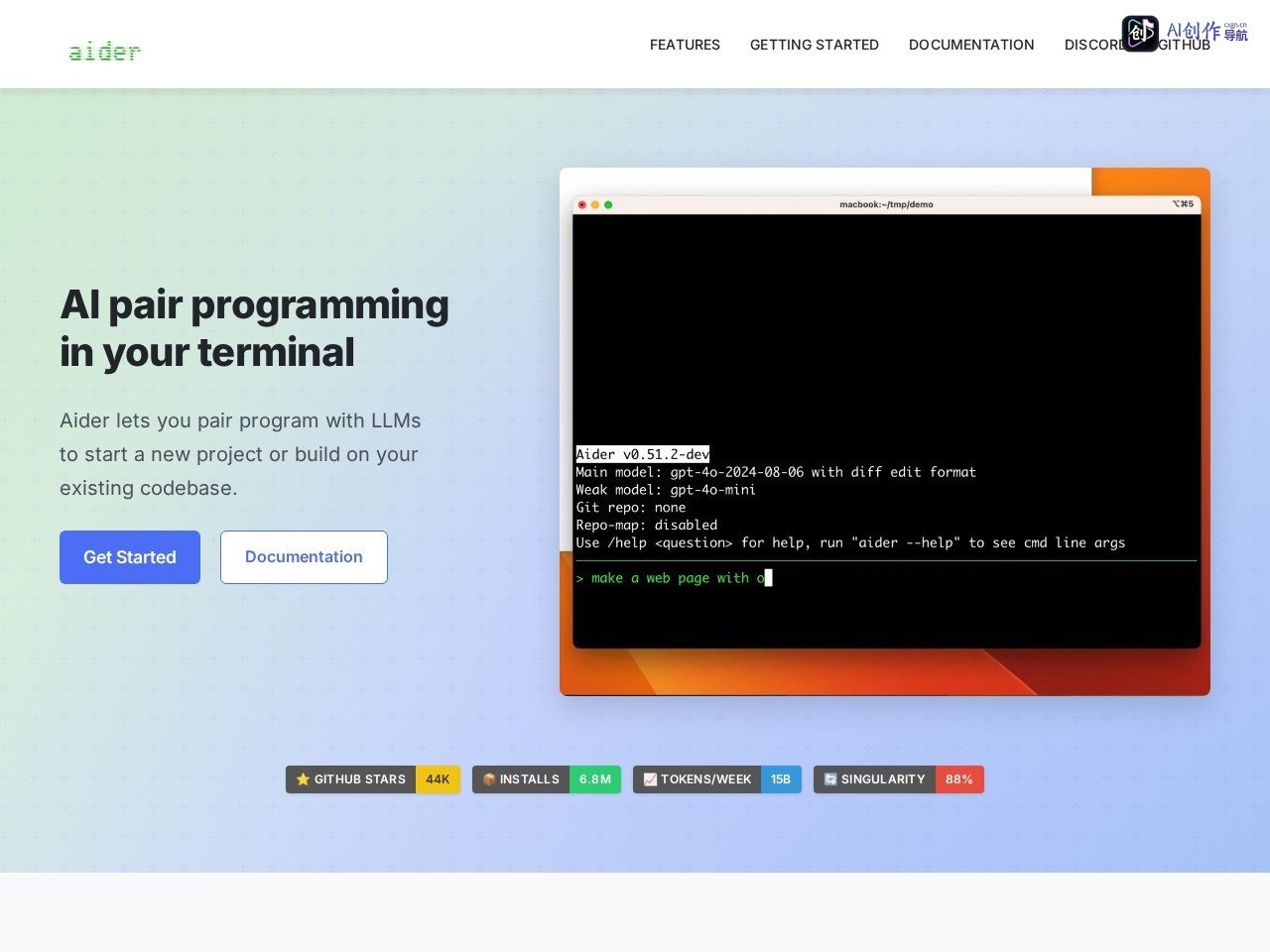
Task: Click the Installs 6.8M badge
Action: (x=547, y=779)
